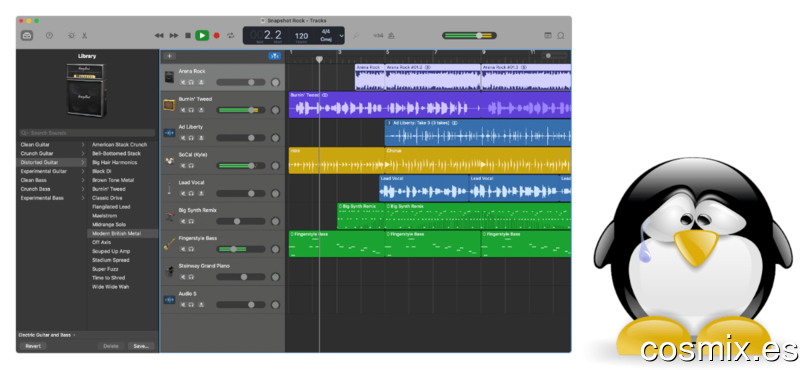Viewport: 800px width, 370px height.
Task: Select the Arena Rock track amp icon
Action: click(x=169, y=77)
